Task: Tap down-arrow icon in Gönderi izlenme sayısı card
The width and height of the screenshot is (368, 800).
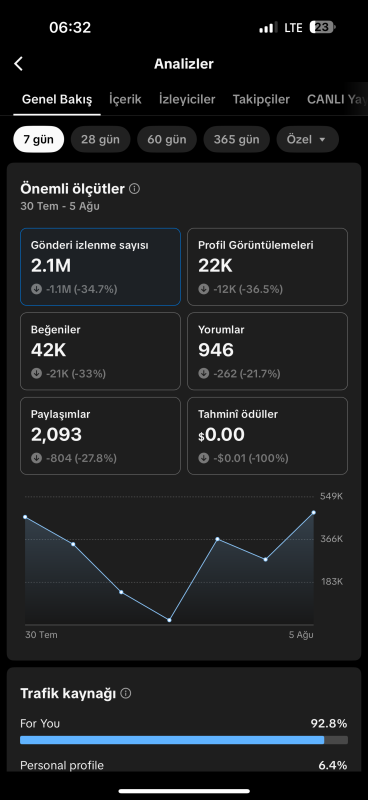Action: (36, 289)
